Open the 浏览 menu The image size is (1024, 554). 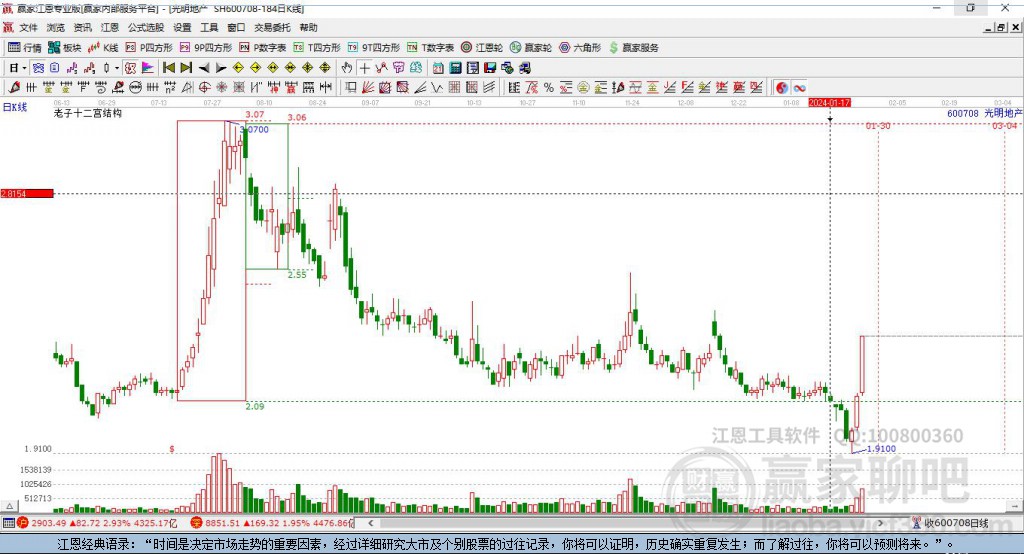pos(56,27)
